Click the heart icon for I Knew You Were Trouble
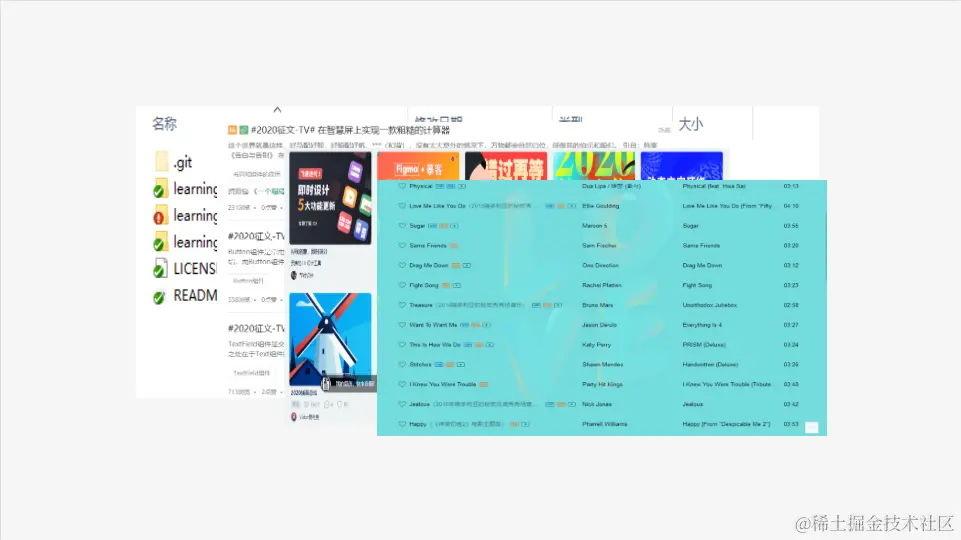 402,384
